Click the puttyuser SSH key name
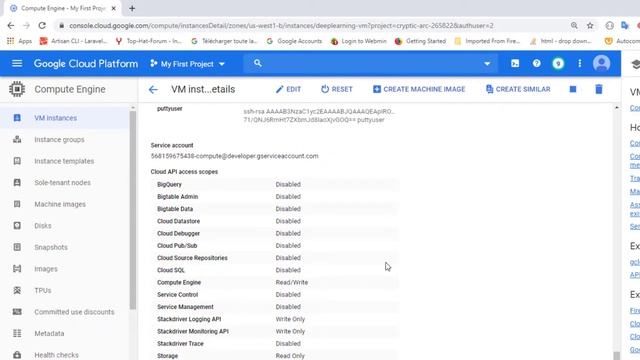This screenshot has height=360, width=640. pyautogui.click(x=169, y=109)
